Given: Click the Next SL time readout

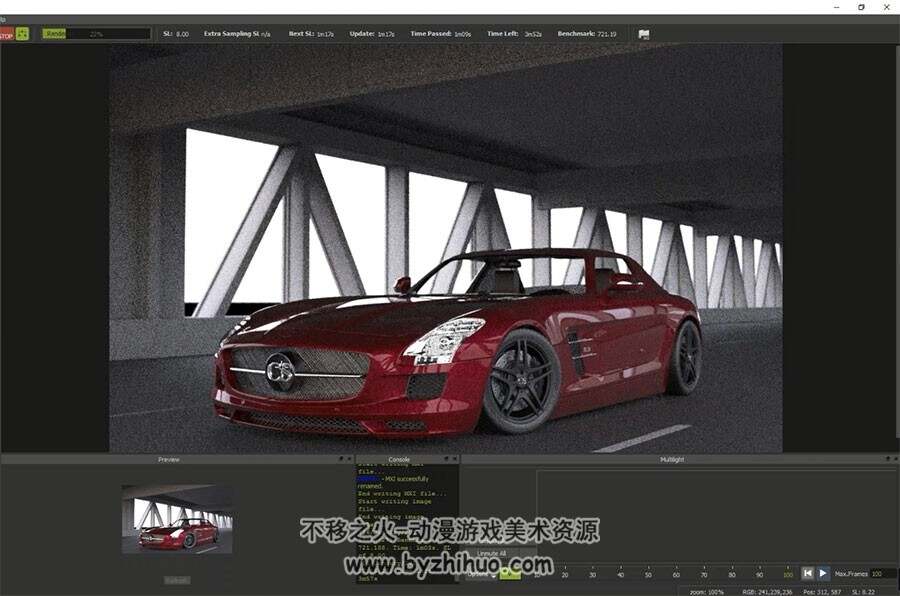Looking at the screenshot, I should click(x=311, y=34).
